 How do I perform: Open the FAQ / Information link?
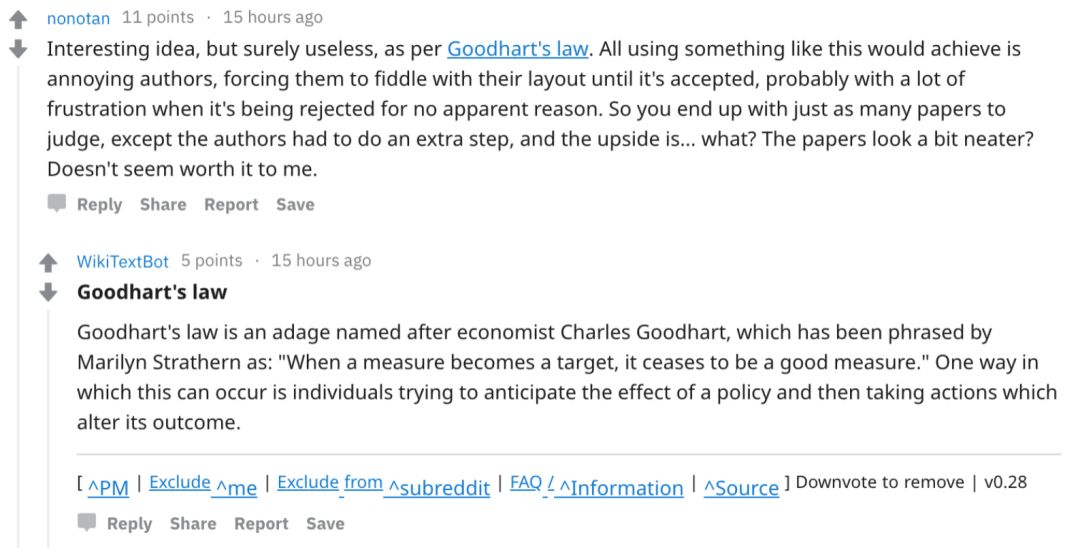tap(596, 485)
